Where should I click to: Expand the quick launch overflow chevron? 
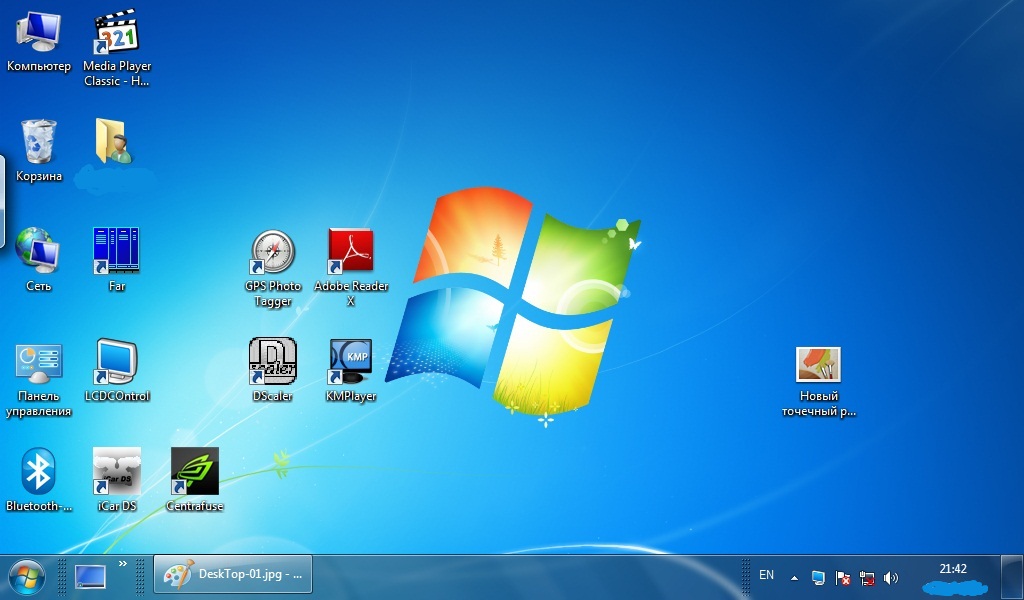click(124, 565)
